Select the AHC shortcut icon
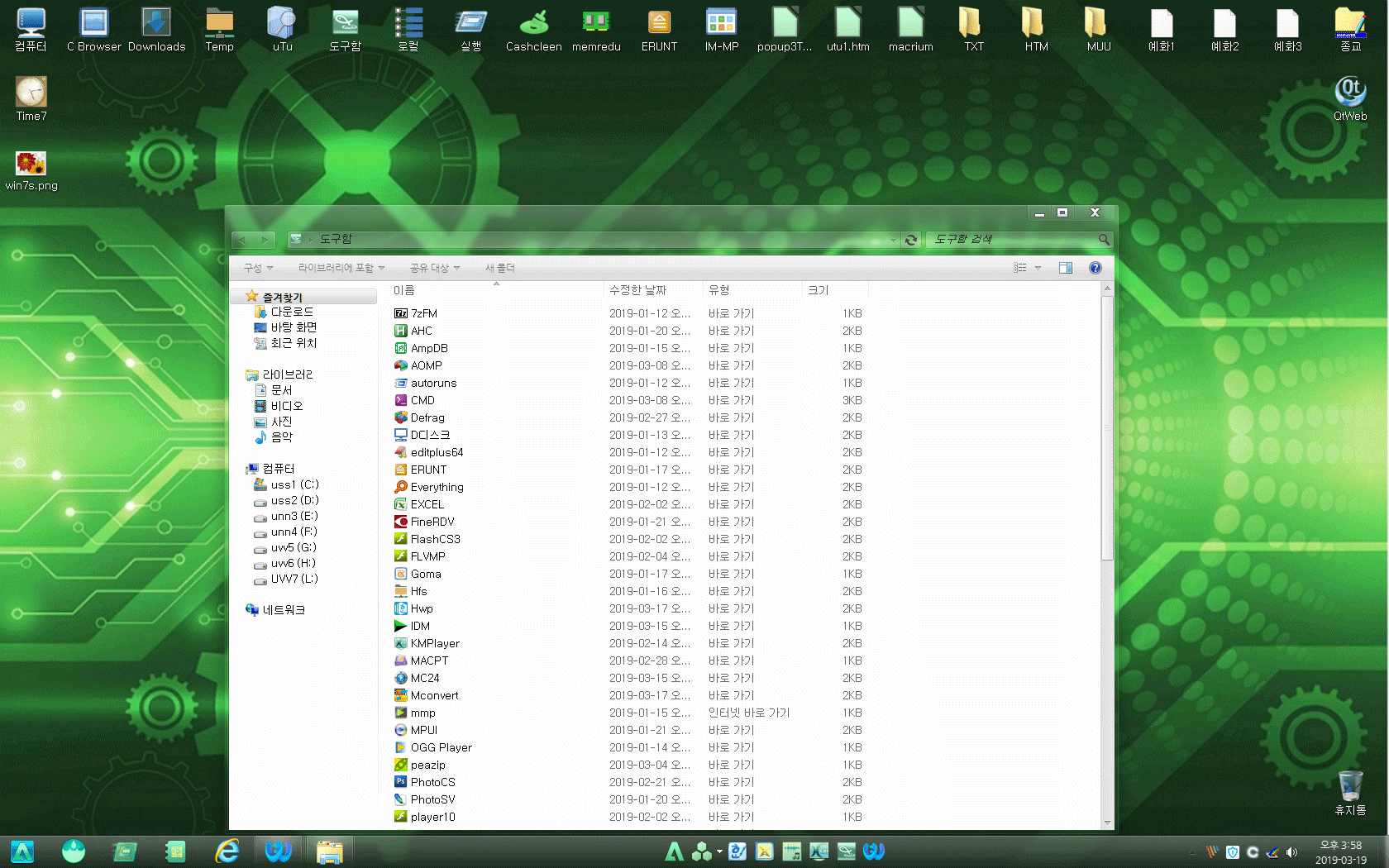This screenshot has width=1389, height=868. [400, 331]
